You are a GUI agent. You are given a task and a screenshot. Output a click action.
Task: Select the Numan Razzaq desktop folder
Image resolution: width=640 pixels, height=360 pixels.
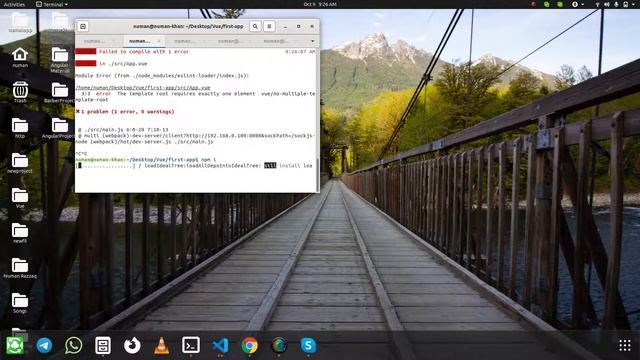point(20,268)
